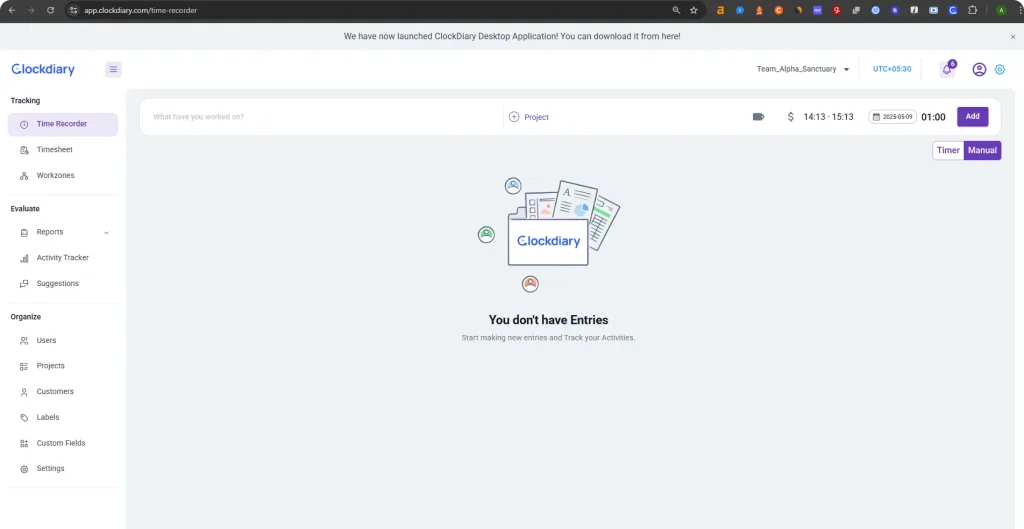Viewport: 1024px width, 529px height.
Task: Click the Add button
Action: pyautogui.click(x=972, y=117)
